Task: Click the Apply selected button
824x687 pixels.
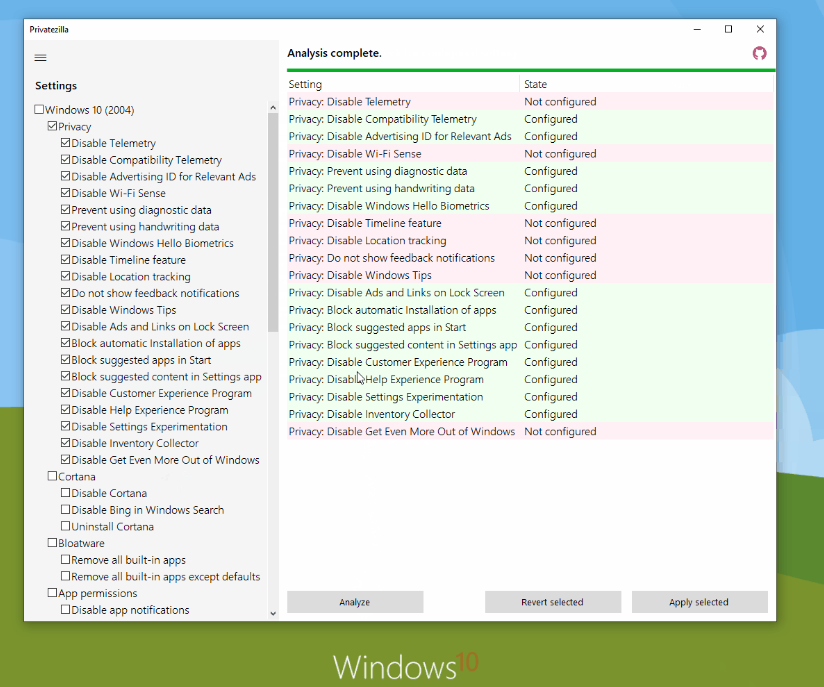Action: tap(699, 602)
